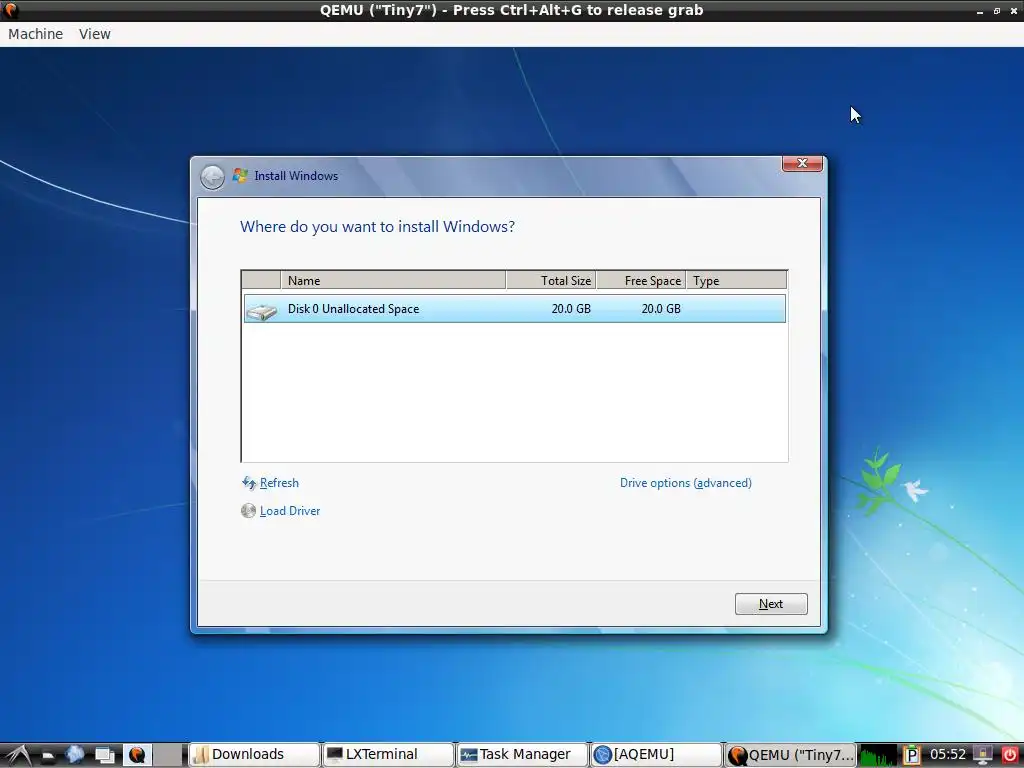Screen dimensions: 1024x768
Task: Click the Windows flag icon beside Install Windows
Action: 240,176
